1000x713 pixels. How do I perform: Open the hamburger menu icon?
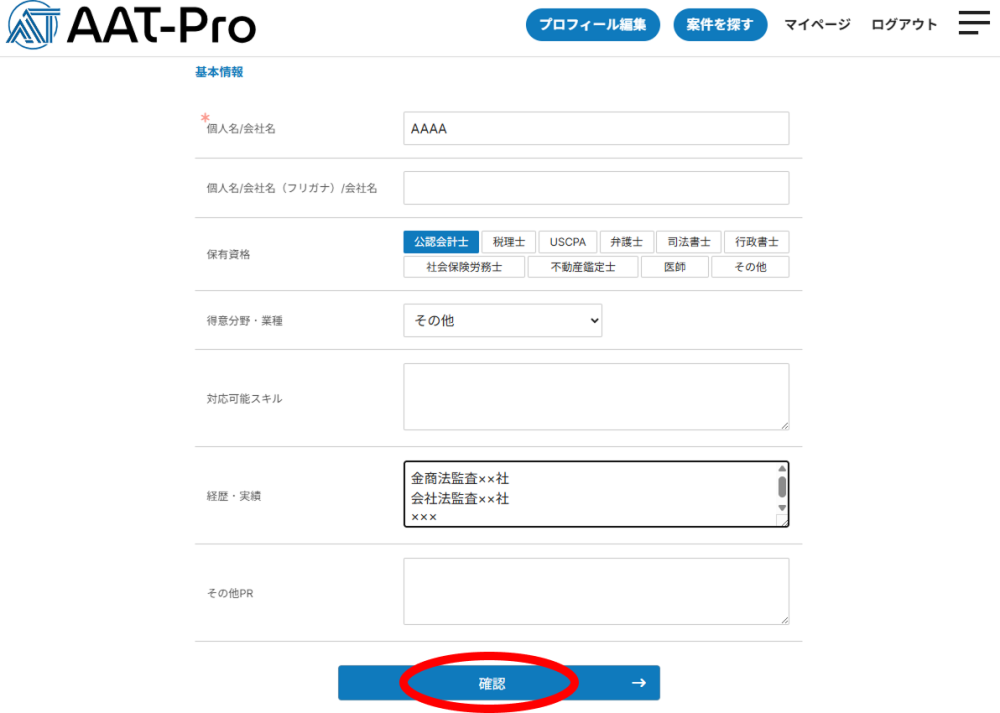[973, 24]
